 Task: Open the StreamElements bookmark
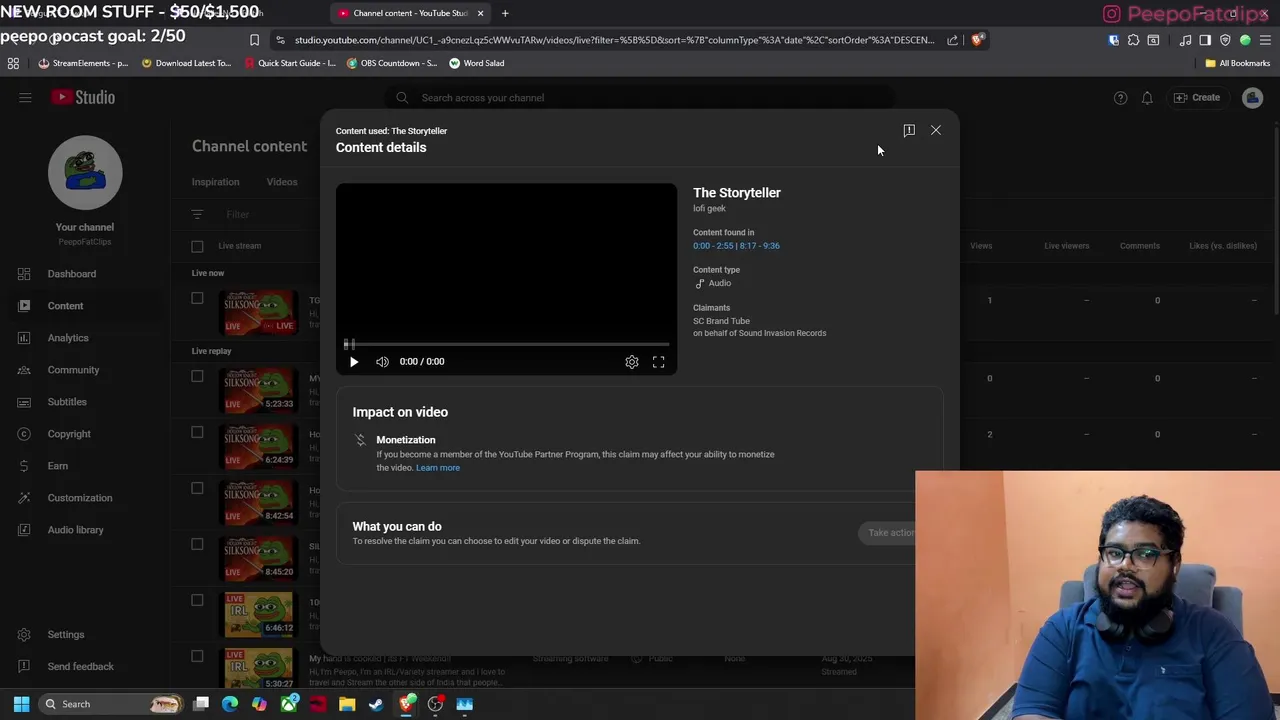83,63
